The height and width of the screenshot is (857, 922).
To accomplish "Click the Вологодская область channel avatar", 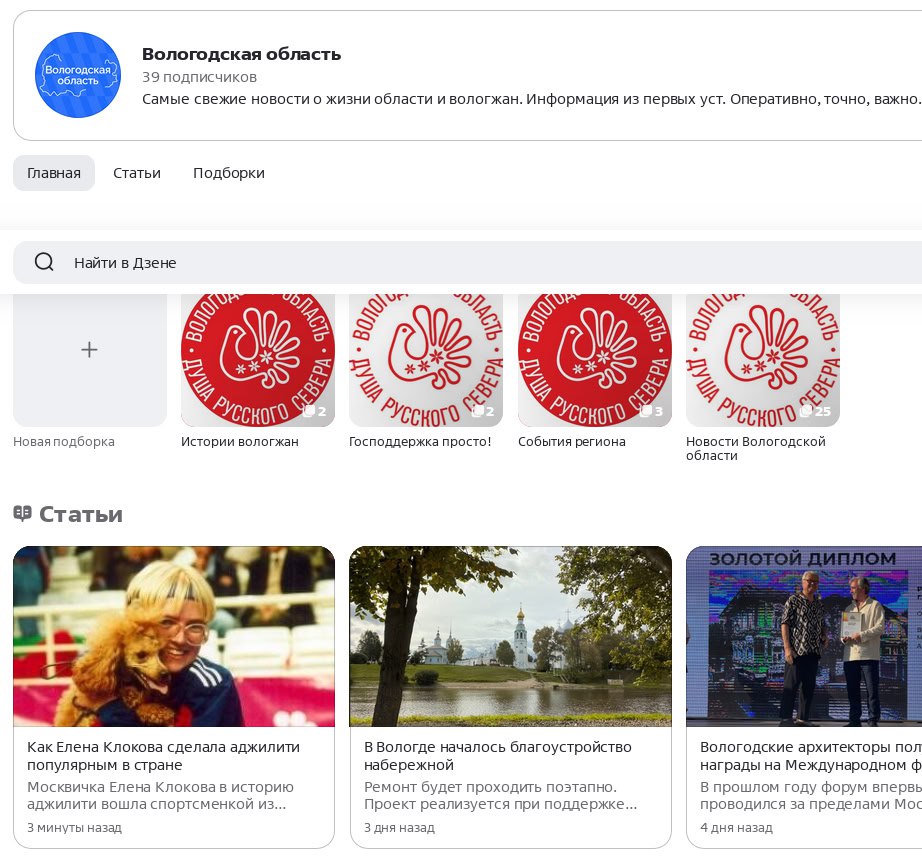I will (78, 75).
